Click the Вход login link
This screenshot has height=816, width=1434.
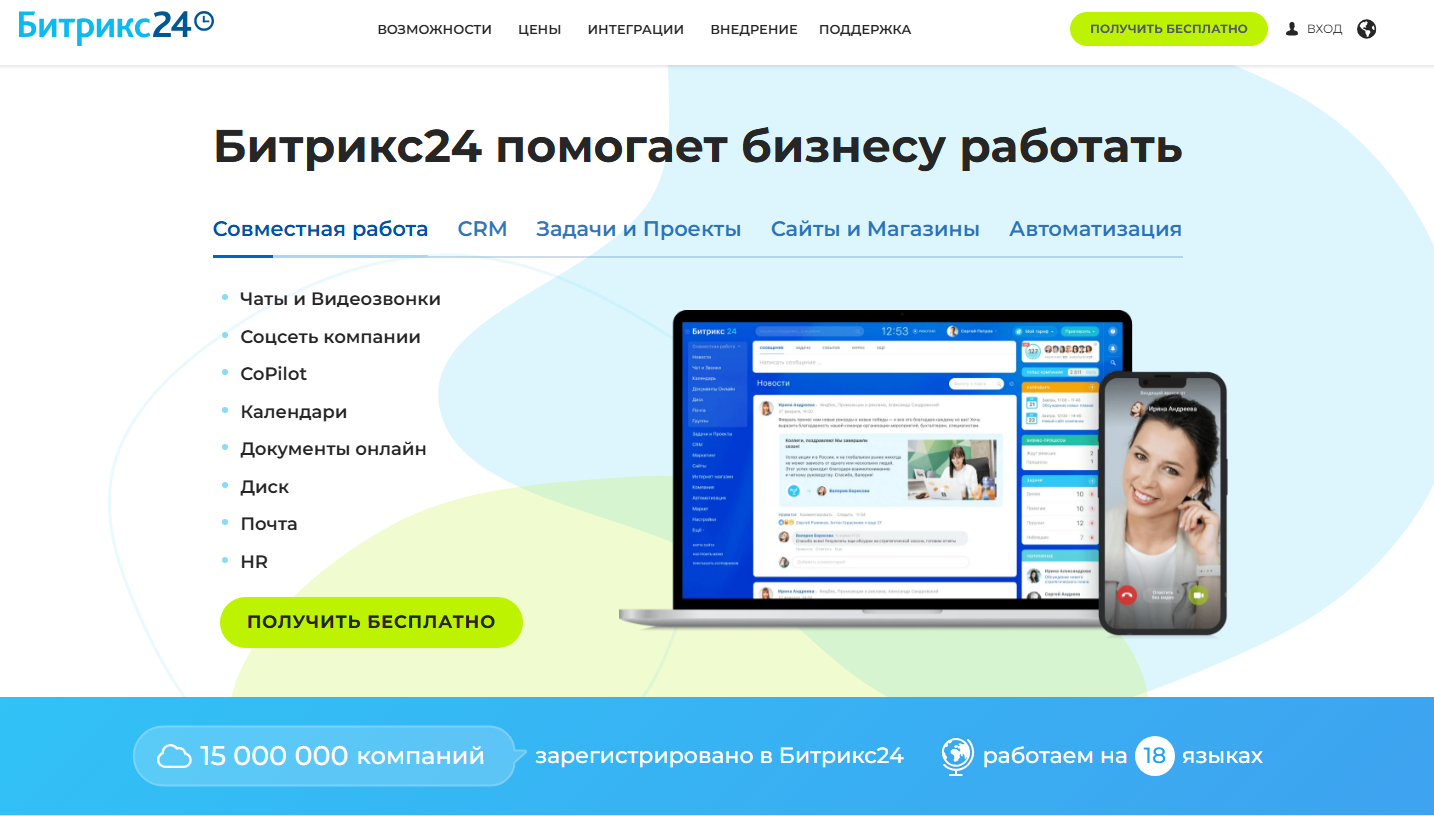click(x=1325, y=29)
